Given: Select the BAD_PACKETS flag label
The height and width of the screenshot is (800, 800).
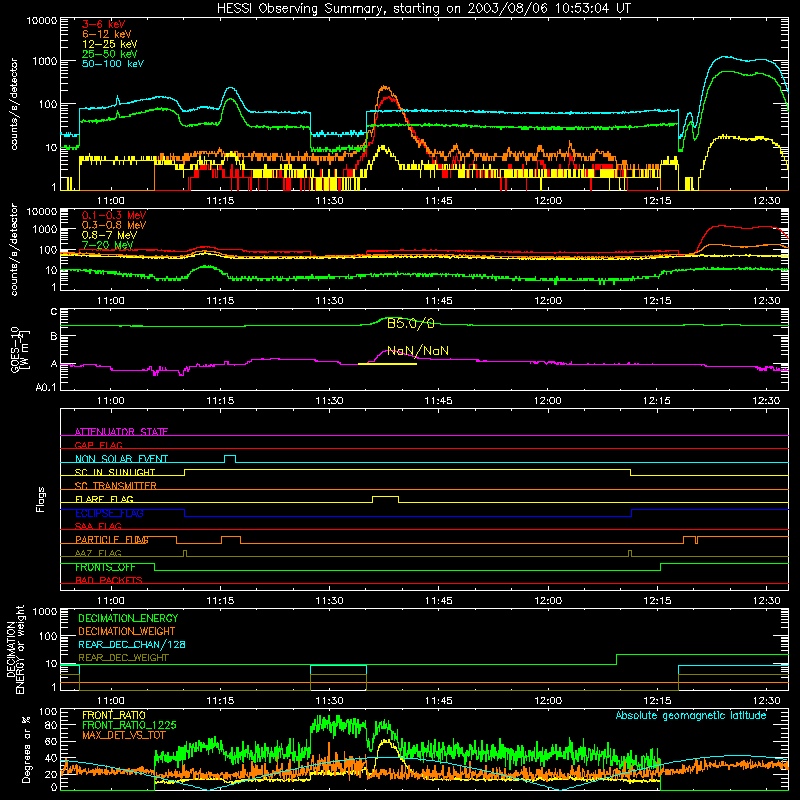Looking at the screenshot, I should 109,580.
